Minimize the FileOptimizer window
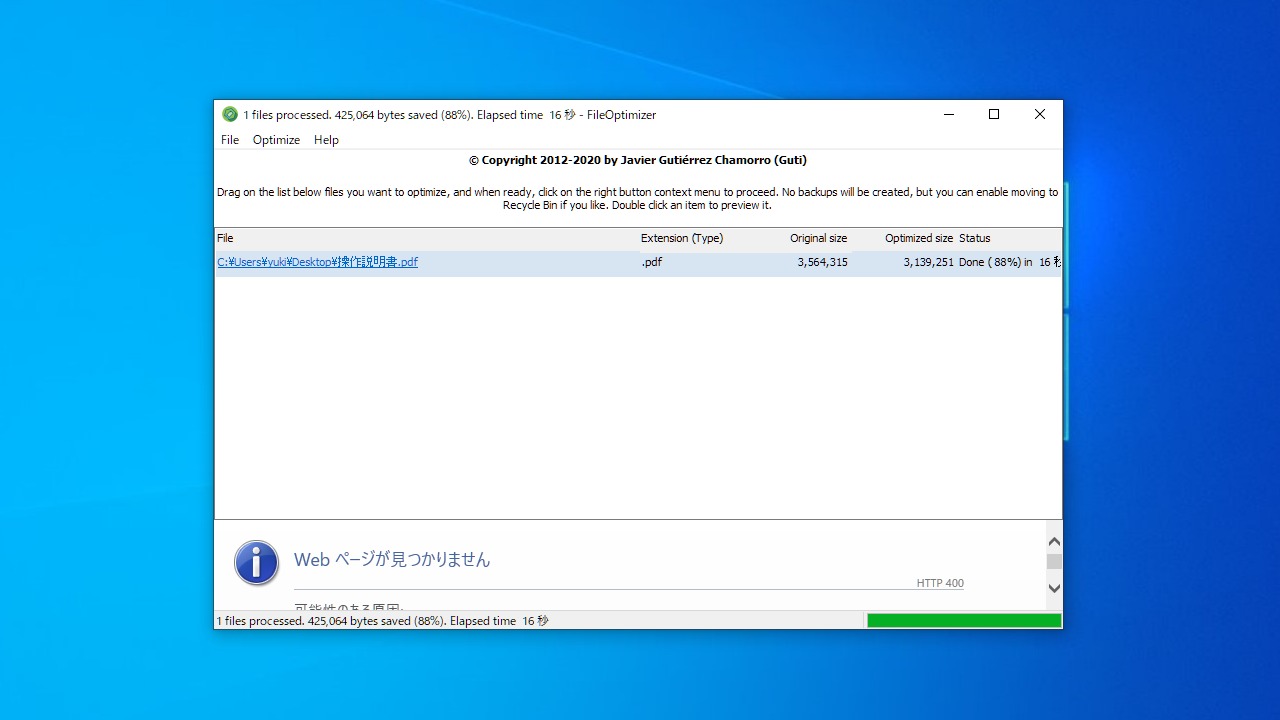The image size is (1280, 720). (x=948, y=114)
